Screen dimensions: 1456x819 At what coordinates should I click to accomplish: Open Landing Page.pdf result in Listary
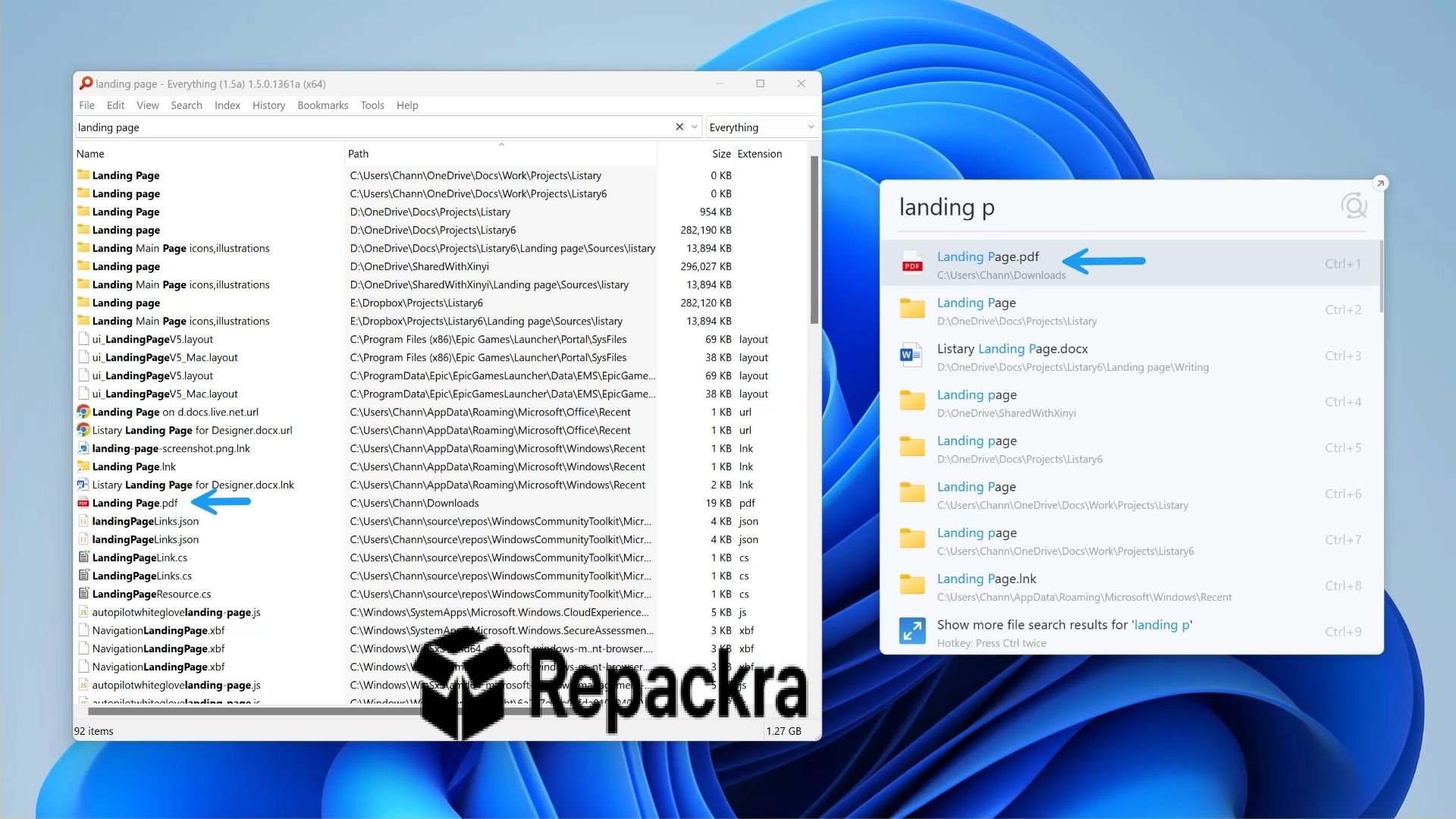click(x=1130, y=264)
